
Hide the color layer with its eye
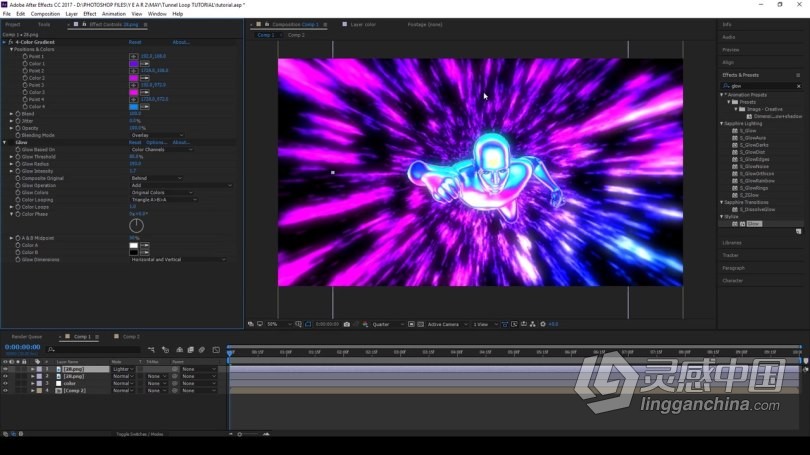(5, 384)
